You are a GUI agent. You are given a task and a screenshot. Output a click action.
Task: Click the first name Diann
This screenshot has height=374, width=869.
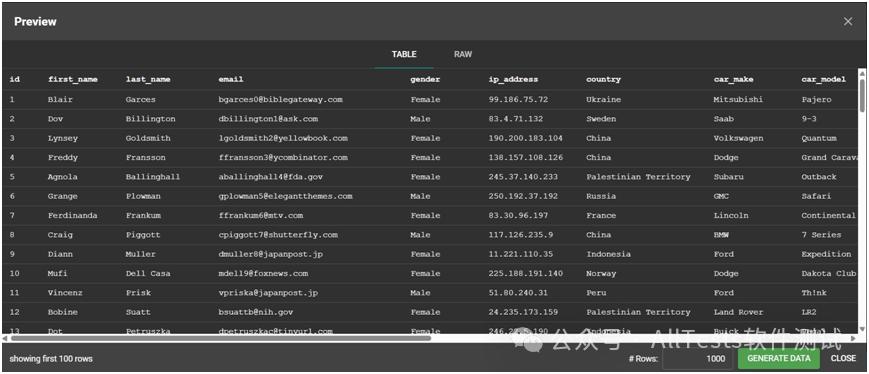point(60,254)
